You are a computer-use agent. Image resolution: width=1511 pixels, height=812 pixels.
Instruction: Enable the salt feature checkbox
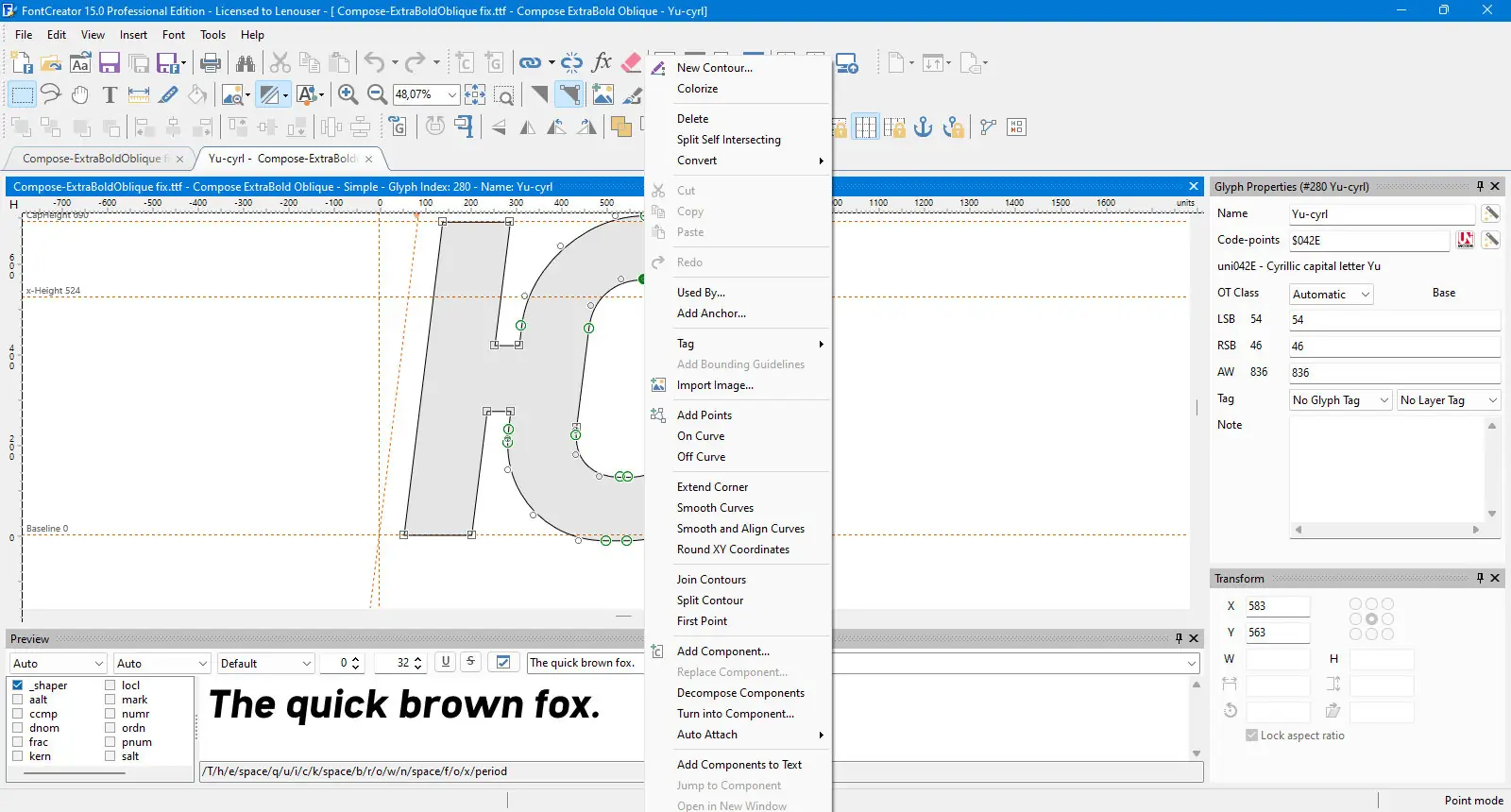tap(110, 756)
